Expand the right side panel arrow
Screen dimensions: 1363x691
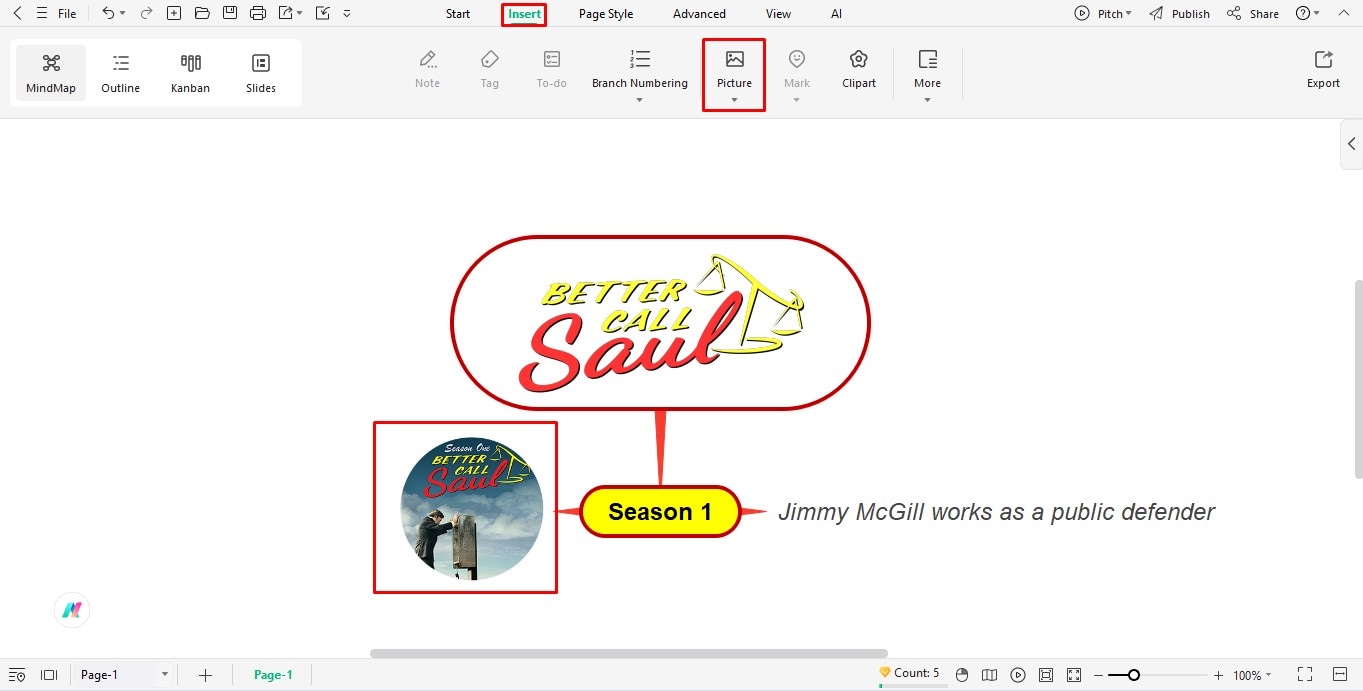1351,144
